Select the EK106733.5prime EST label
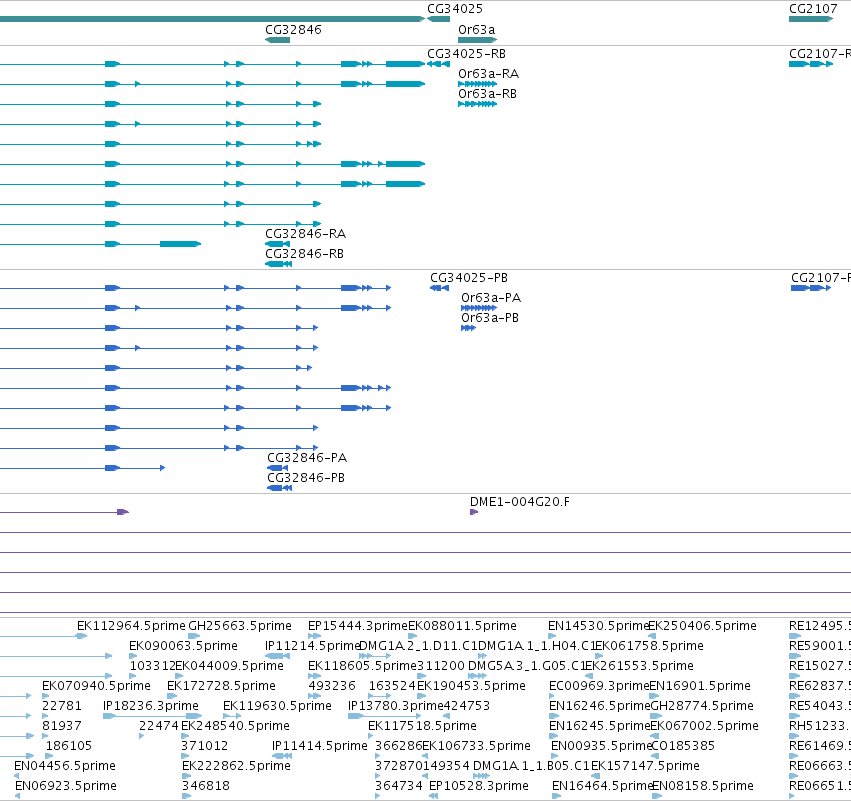 pyautogui.click(x=477, y=746)
